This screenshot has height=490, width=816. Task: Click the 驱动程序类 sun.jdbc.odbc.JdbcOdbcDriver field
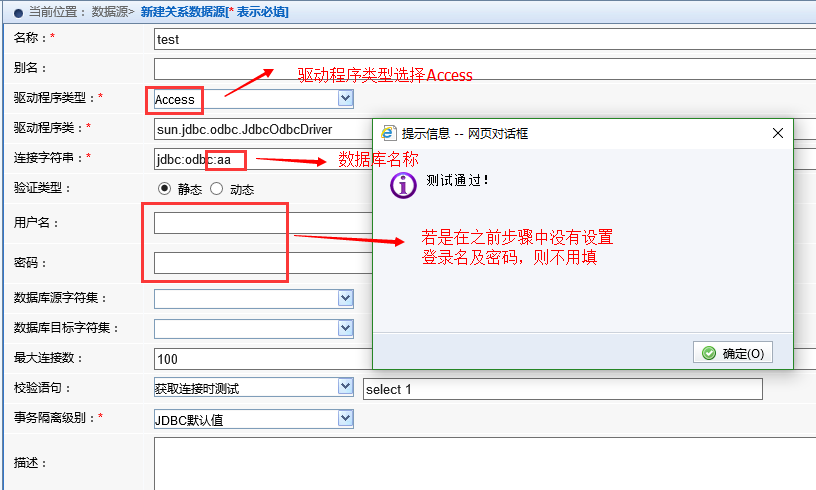tap(263, 130)
